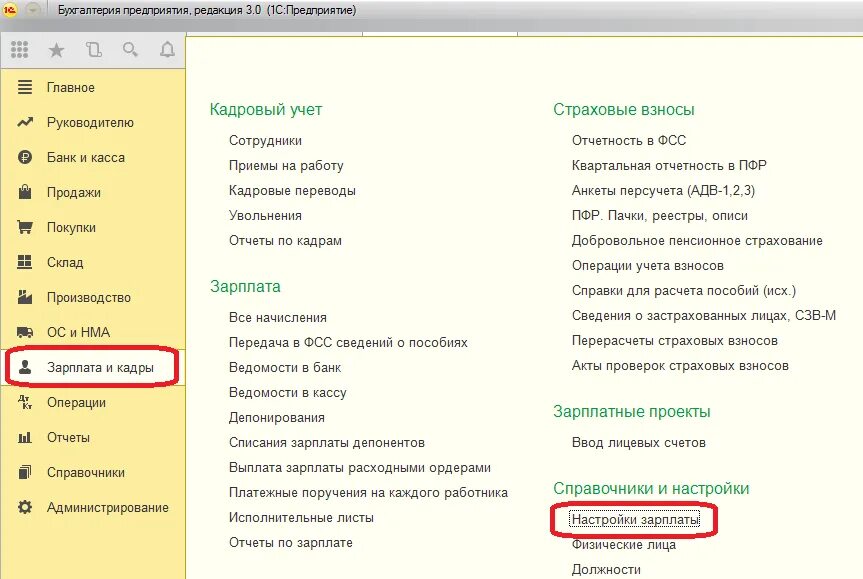Open the search magnifier icon
Screen dimensions: 863x579
[x=130, y=50]
